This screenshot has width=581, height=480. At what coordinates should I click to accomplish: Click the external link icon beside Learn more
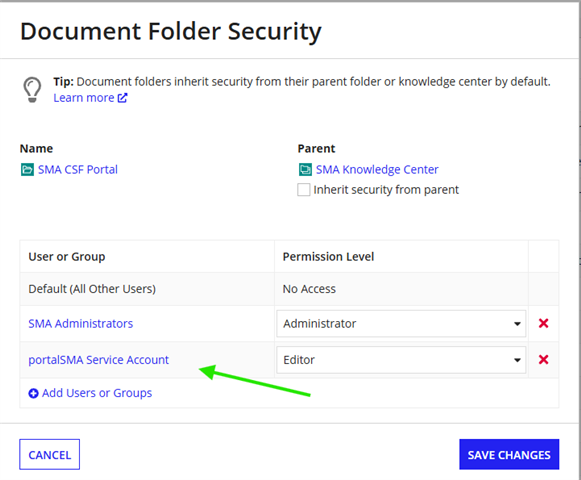123,98
